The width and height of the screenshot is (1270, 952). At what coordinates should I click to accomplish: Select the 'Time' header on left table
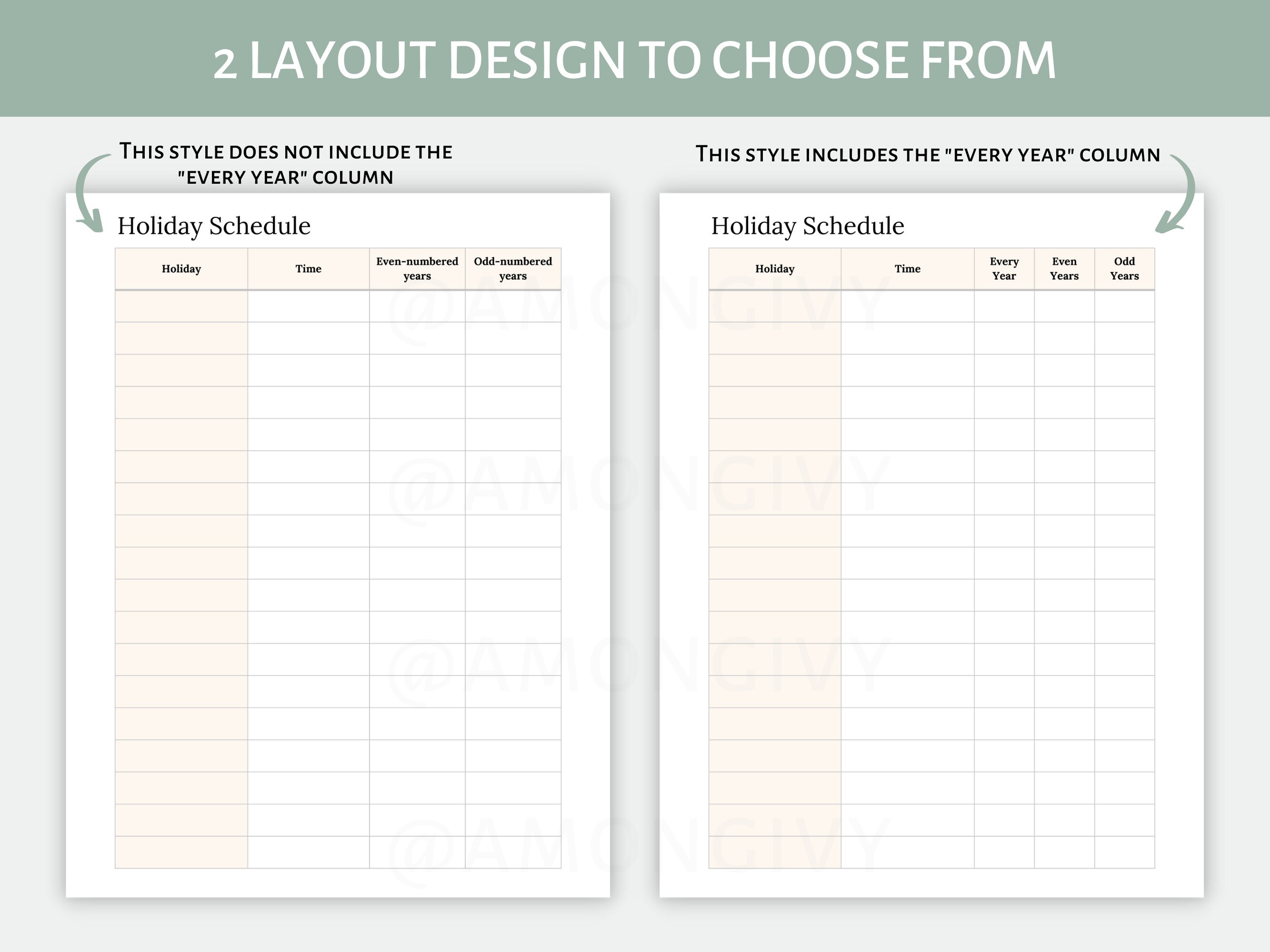(307, 268)
